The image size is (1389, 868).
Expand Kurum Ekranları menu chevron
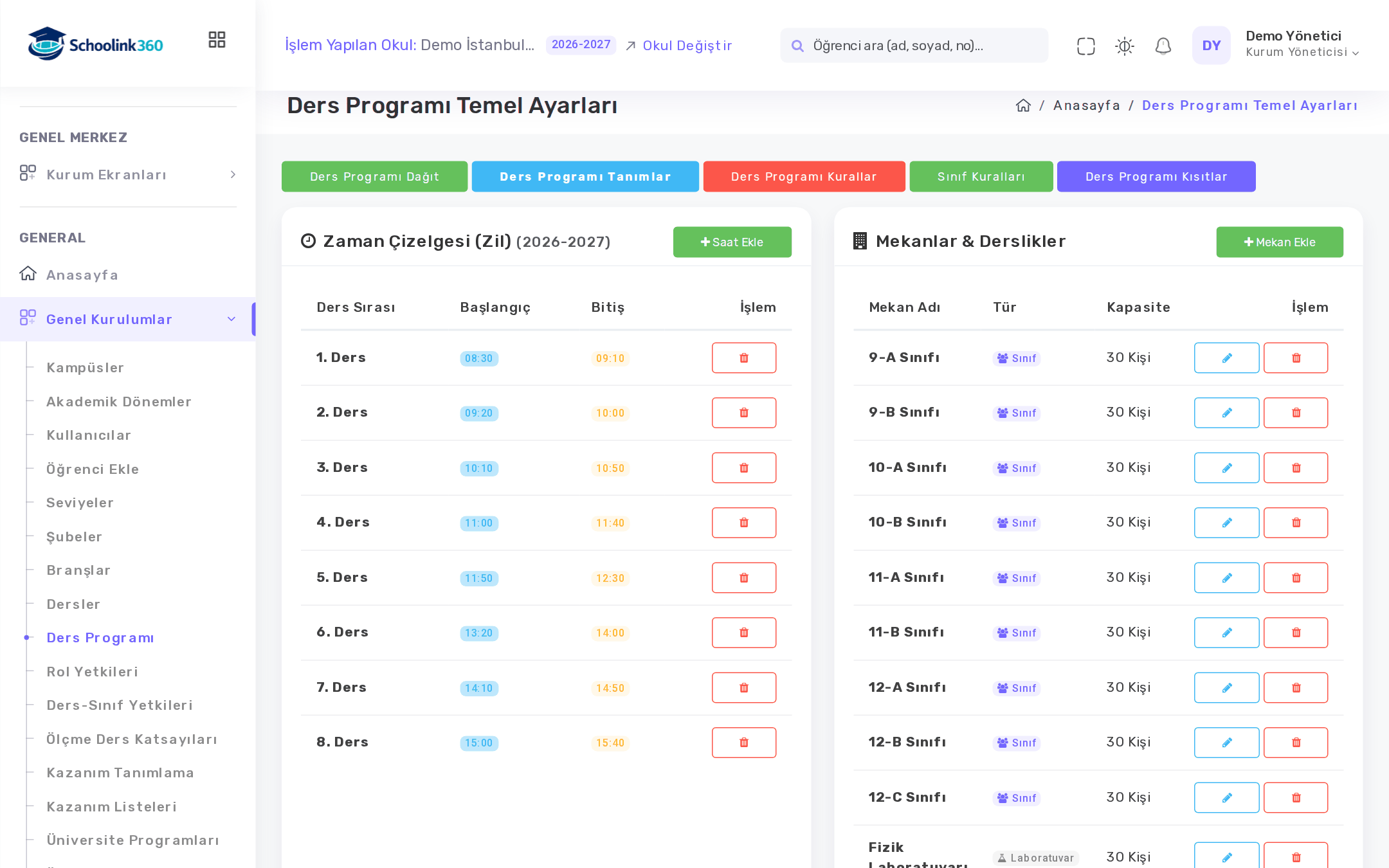point(233,175)
